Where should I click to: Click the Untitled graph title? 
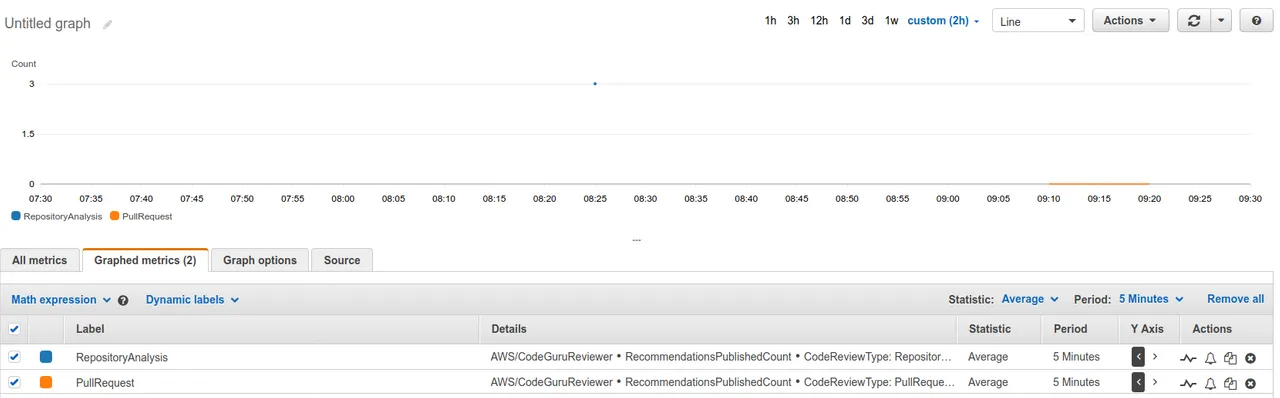[x=48, y=23]
